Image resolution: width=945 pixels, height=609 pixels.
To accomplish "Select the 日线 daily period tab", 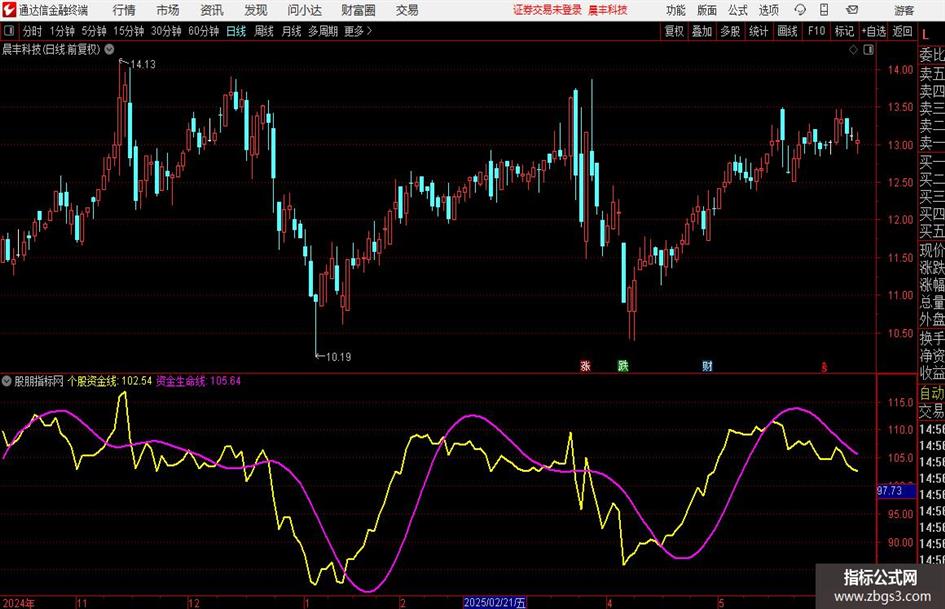I will [236, 31].
